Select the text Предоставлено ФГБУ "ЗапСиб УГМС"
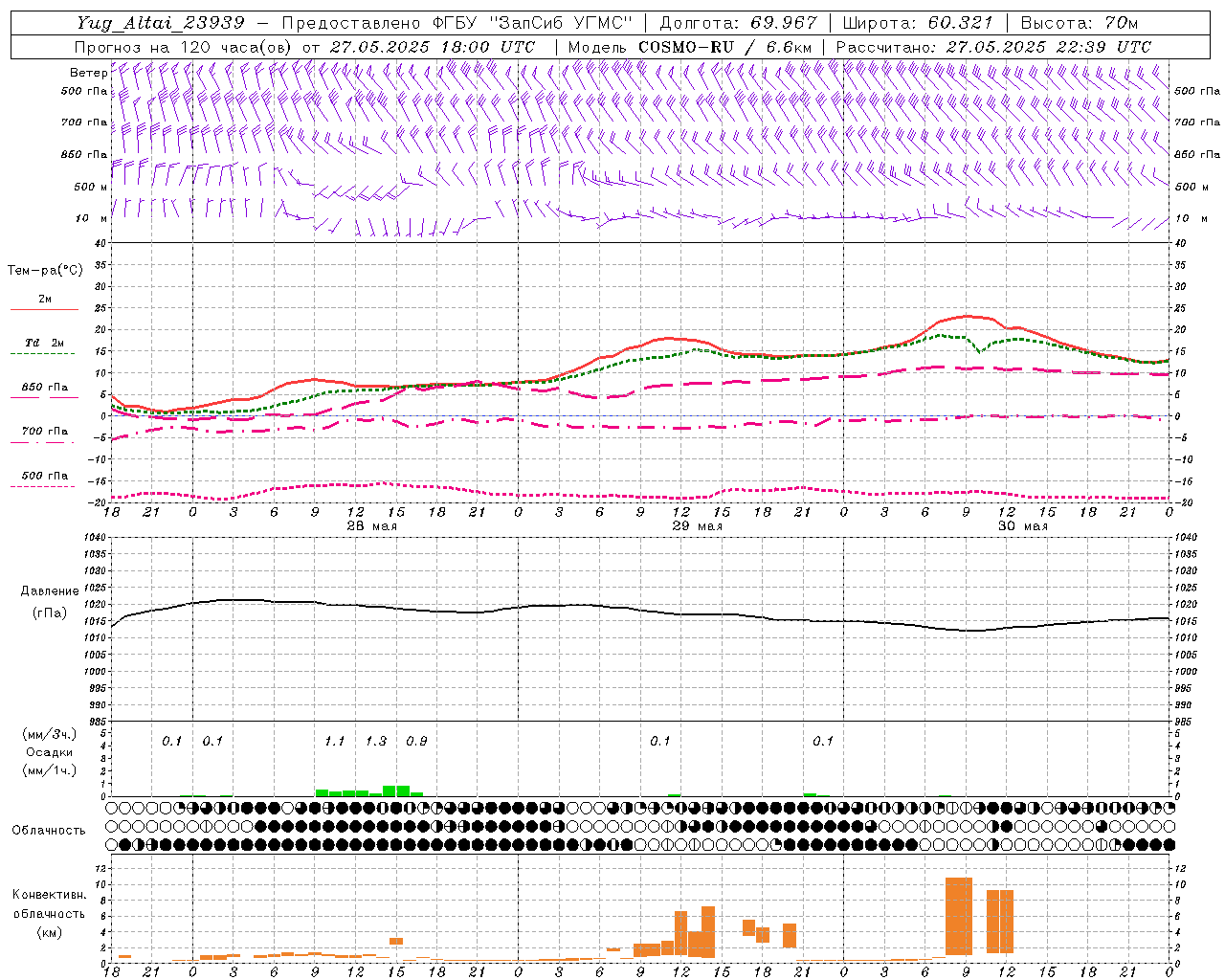The height and width of the screenshot is (980, 1225). (457, 23)
